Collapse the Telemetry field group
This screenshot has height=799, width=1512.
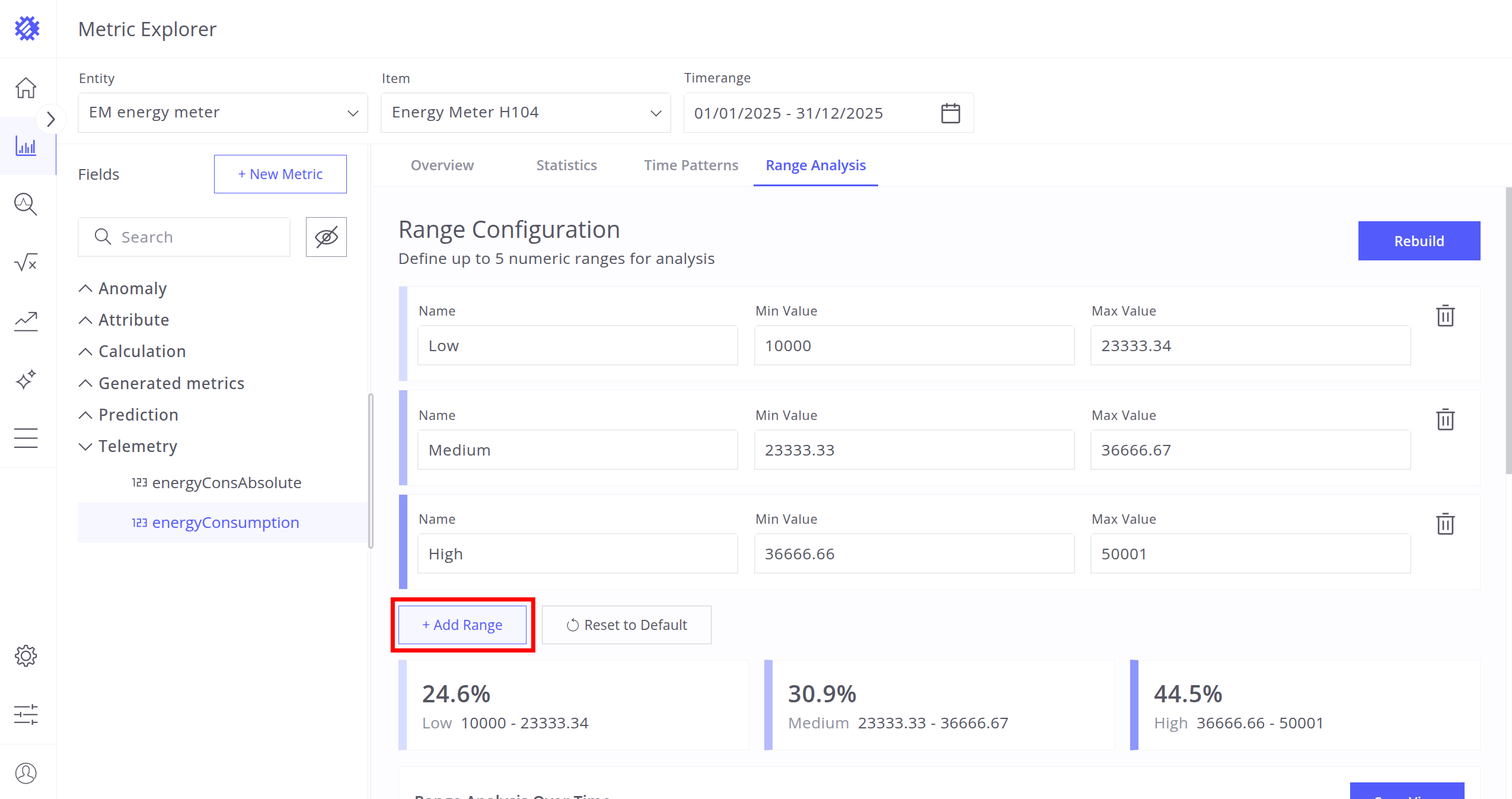pos(85,447)
